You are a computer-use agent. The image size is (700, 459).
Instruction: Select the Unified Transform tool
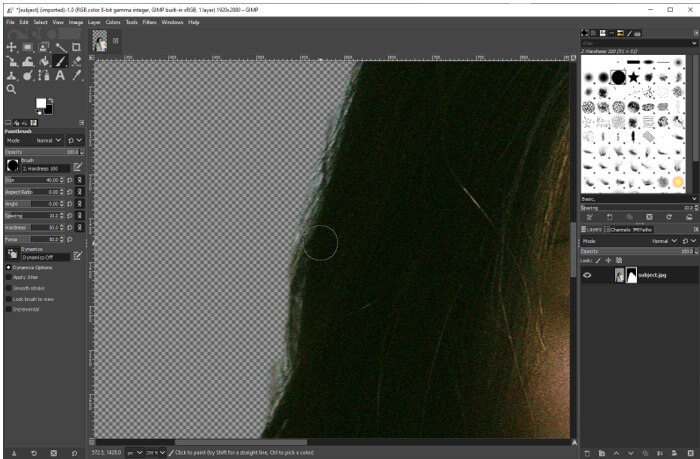click(11, 61)
